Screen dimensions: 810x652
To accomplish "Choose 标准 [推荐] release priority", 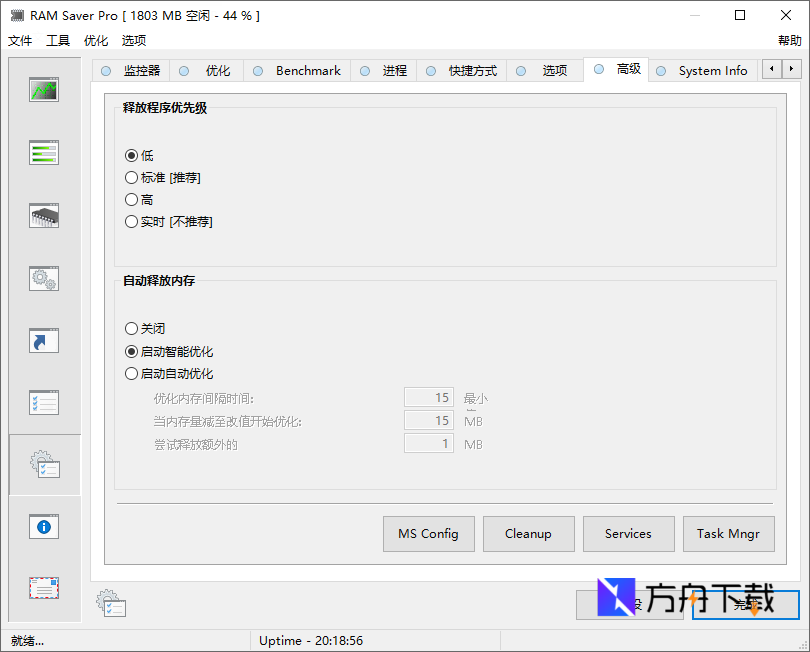I will point(131,178).
